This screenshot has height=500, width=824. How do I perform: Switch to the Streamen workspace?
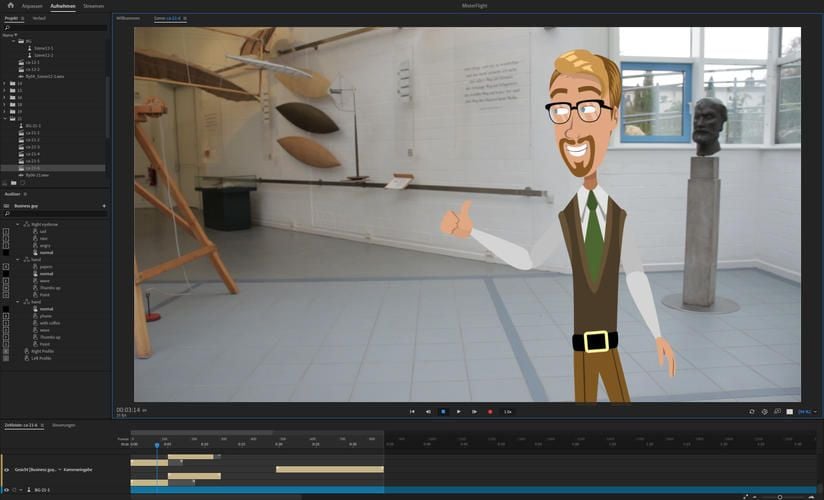point(94,6)
